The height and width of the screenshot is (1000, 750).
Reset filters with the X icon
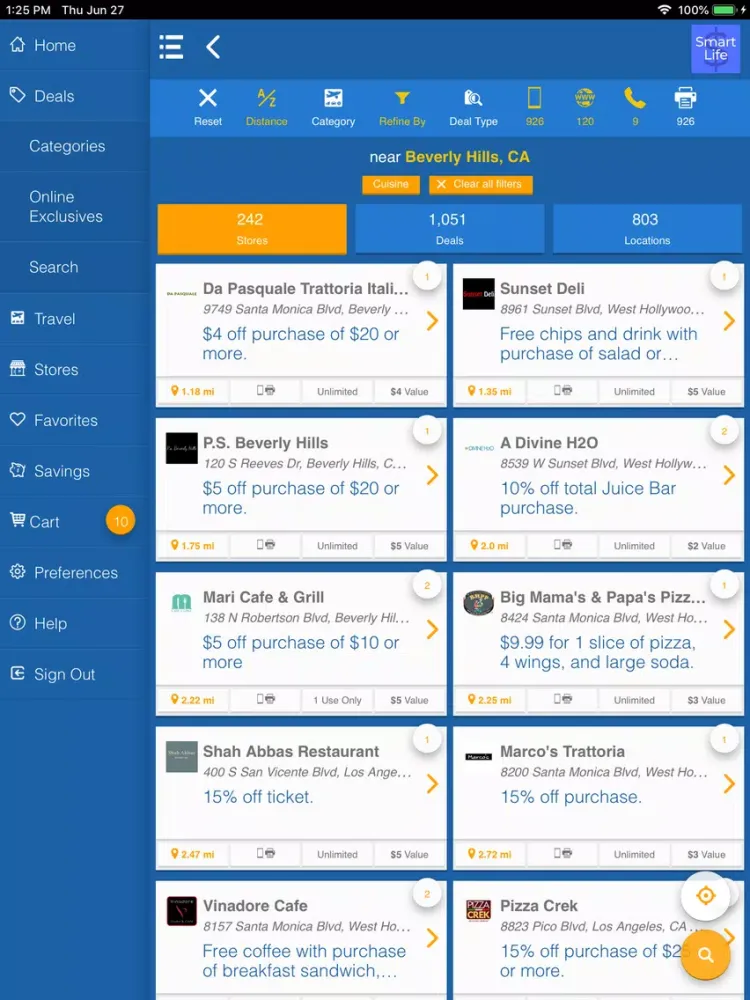tap(208, 108)
